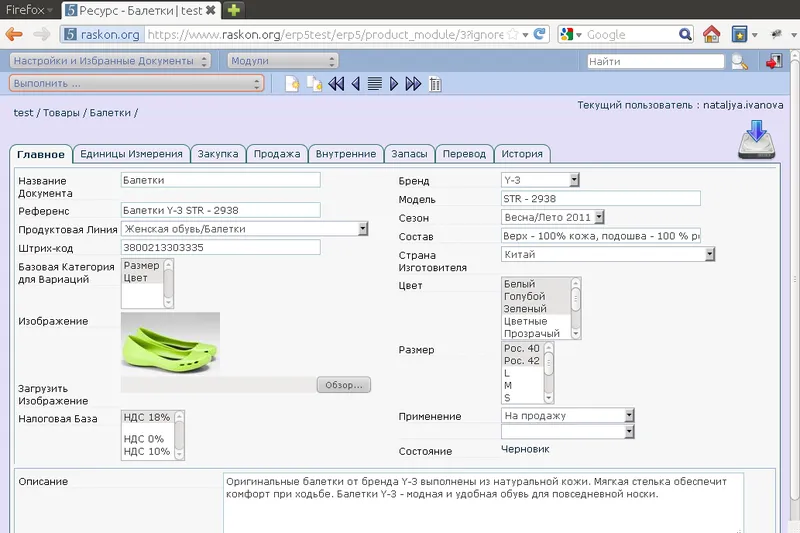Image resolution: width=800 pixels, height=533 pixels.
Task: Open the list view icon
Action: pos(375,84)
